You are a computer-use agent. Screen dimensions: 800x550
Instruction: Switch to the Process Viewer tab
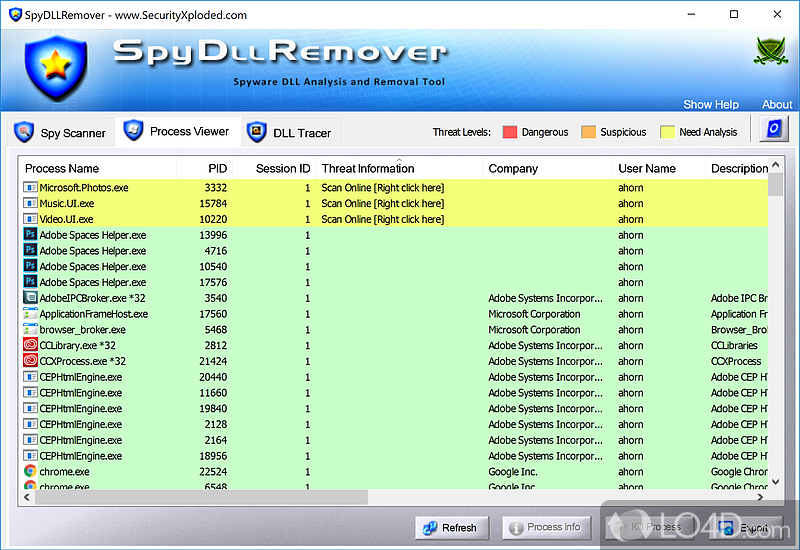178,132
